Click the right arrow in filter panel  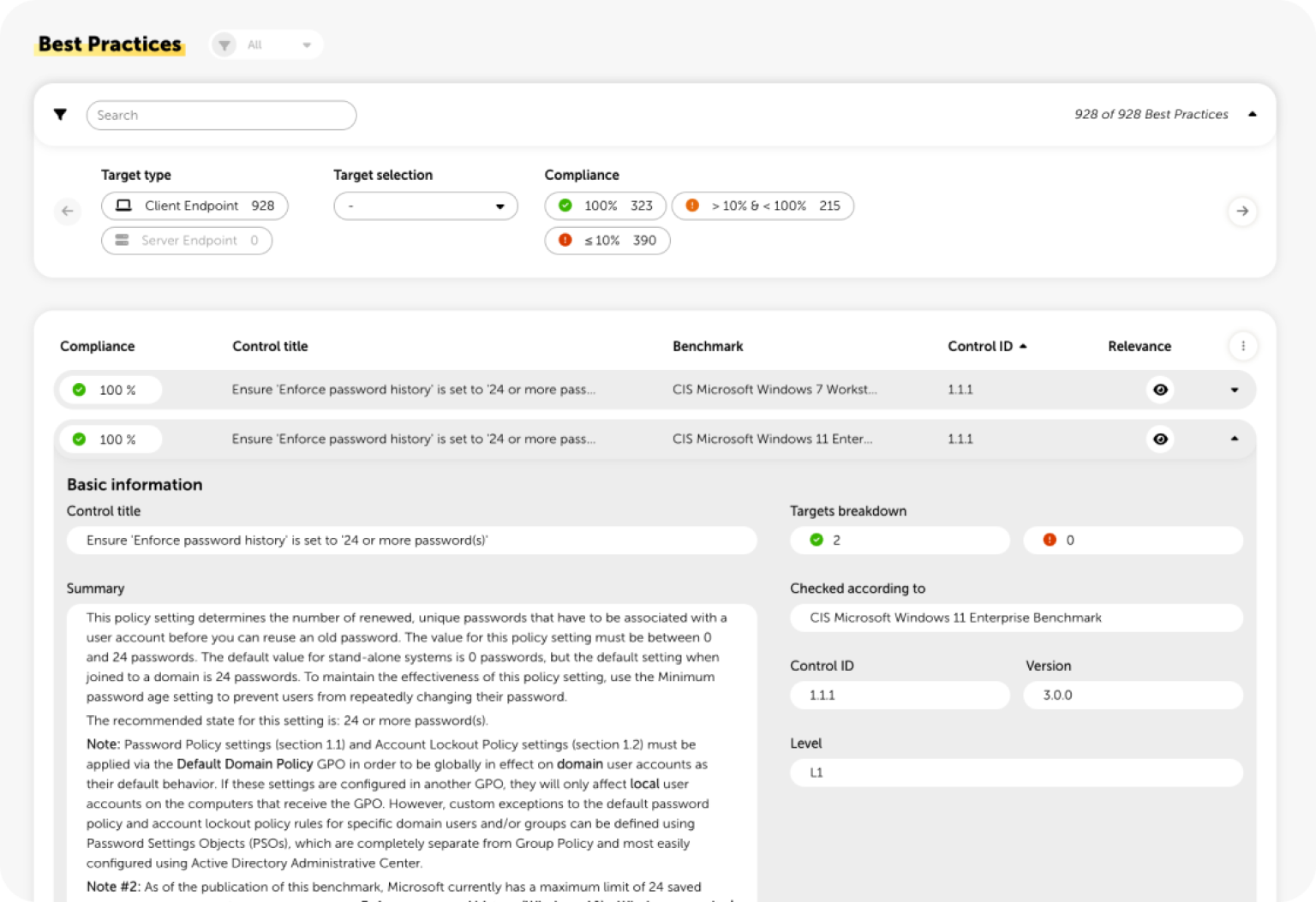1242,211
